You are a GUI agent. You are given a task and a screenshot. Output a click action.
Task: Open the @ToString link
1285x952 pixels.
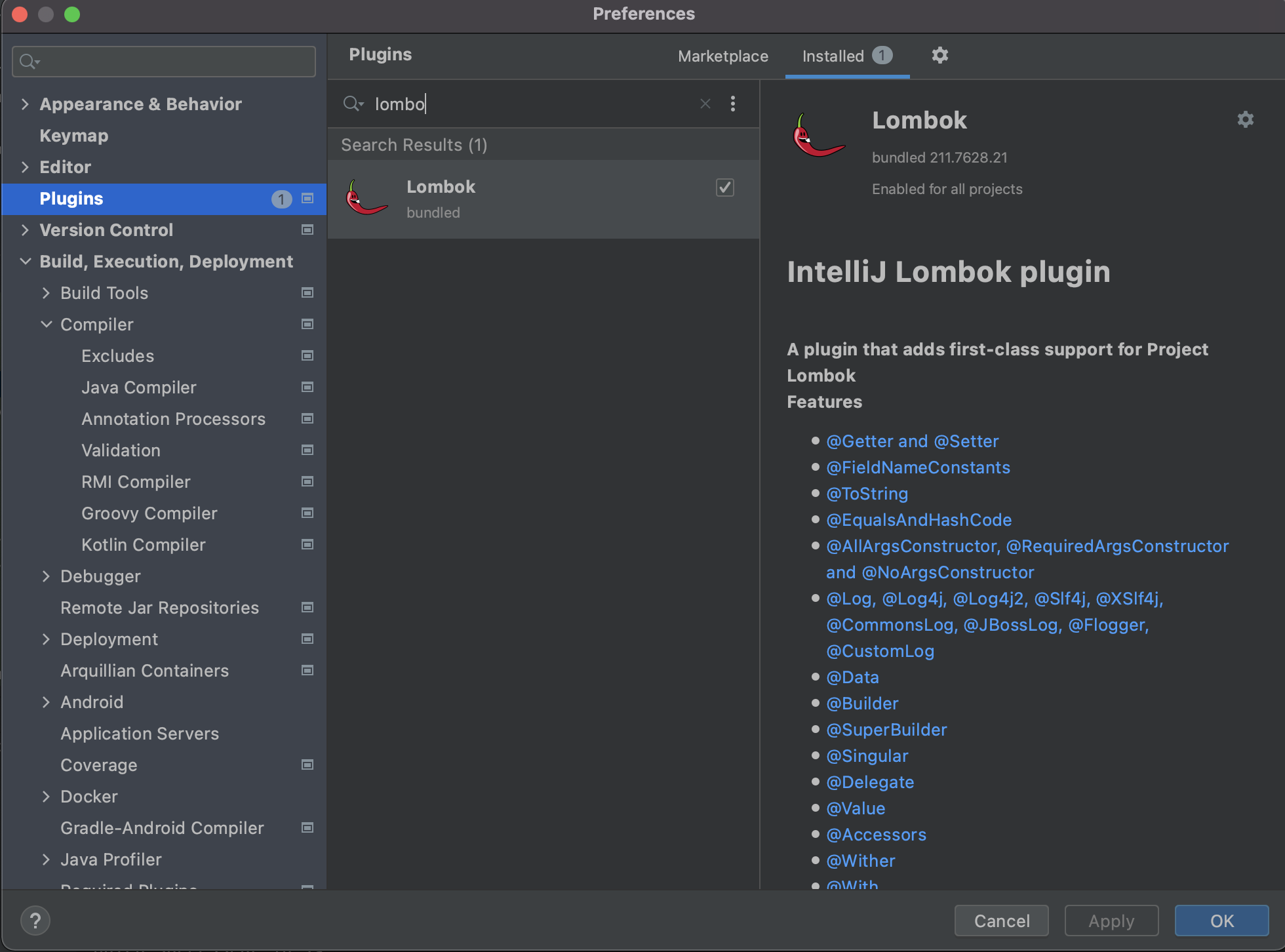point(867,493)
